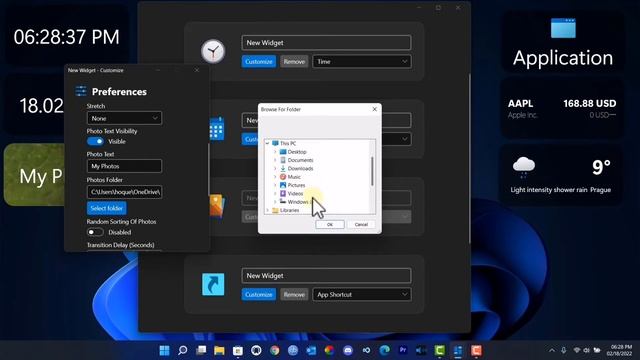This screenshot has height=360, width=640.
Task: Open File Explorer from the taskbar
Action: coord(219,350)
